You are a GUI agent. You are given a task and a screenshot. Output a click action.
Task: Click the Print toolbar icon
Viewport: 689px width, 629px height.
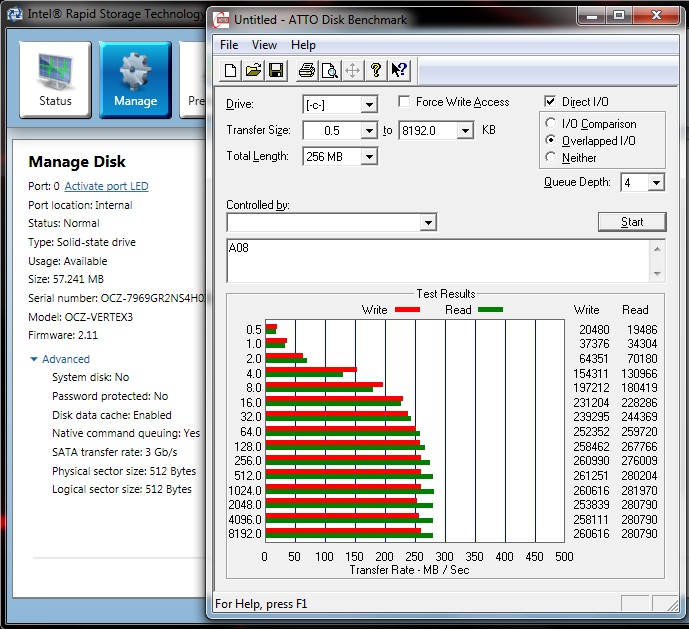[x=307, y=70]
